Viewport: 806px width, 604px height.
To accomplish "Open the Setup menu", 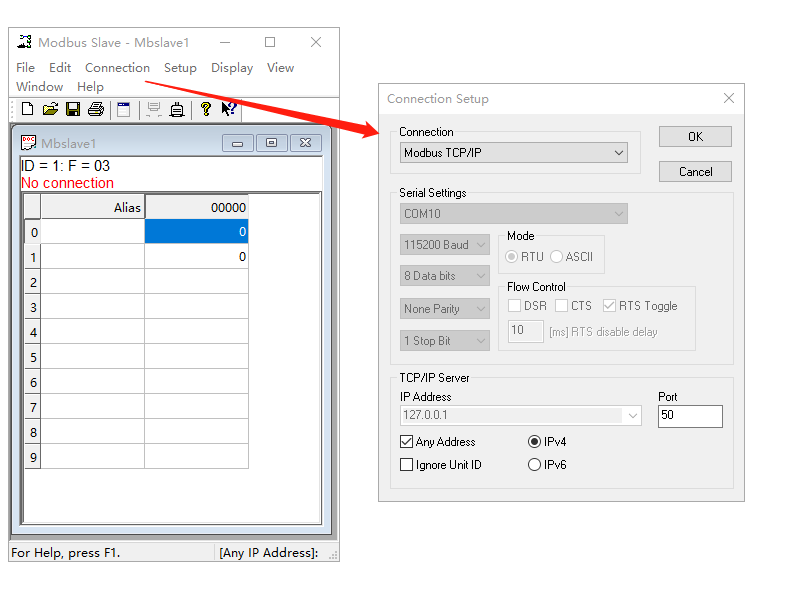I will coord(180,68).
